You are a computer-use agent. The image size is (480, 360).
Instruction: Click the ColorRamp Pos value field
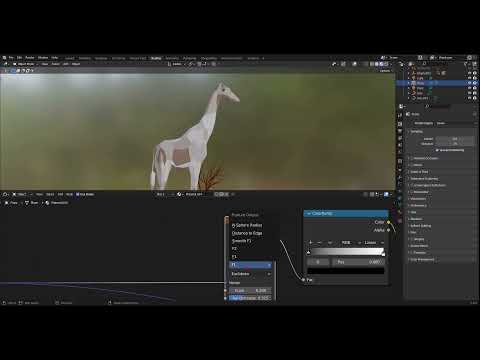pyautogui.click(x=359, y=262)
